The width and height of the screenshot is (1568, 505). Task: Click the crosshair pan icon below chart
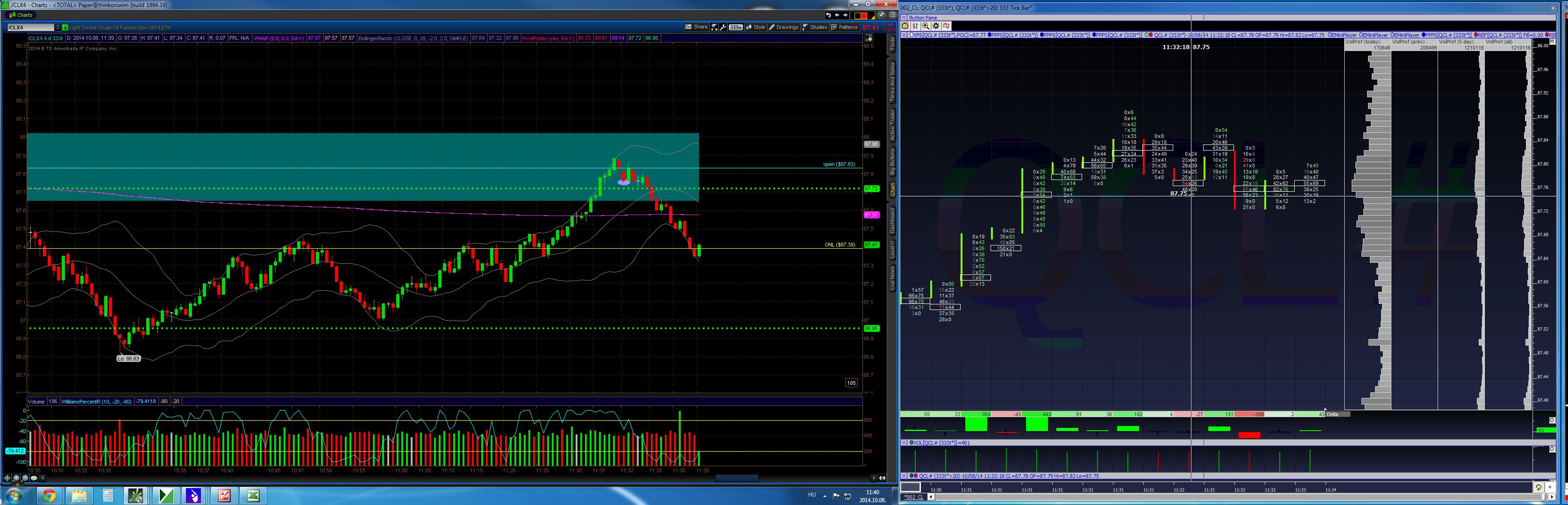(8, 478)
